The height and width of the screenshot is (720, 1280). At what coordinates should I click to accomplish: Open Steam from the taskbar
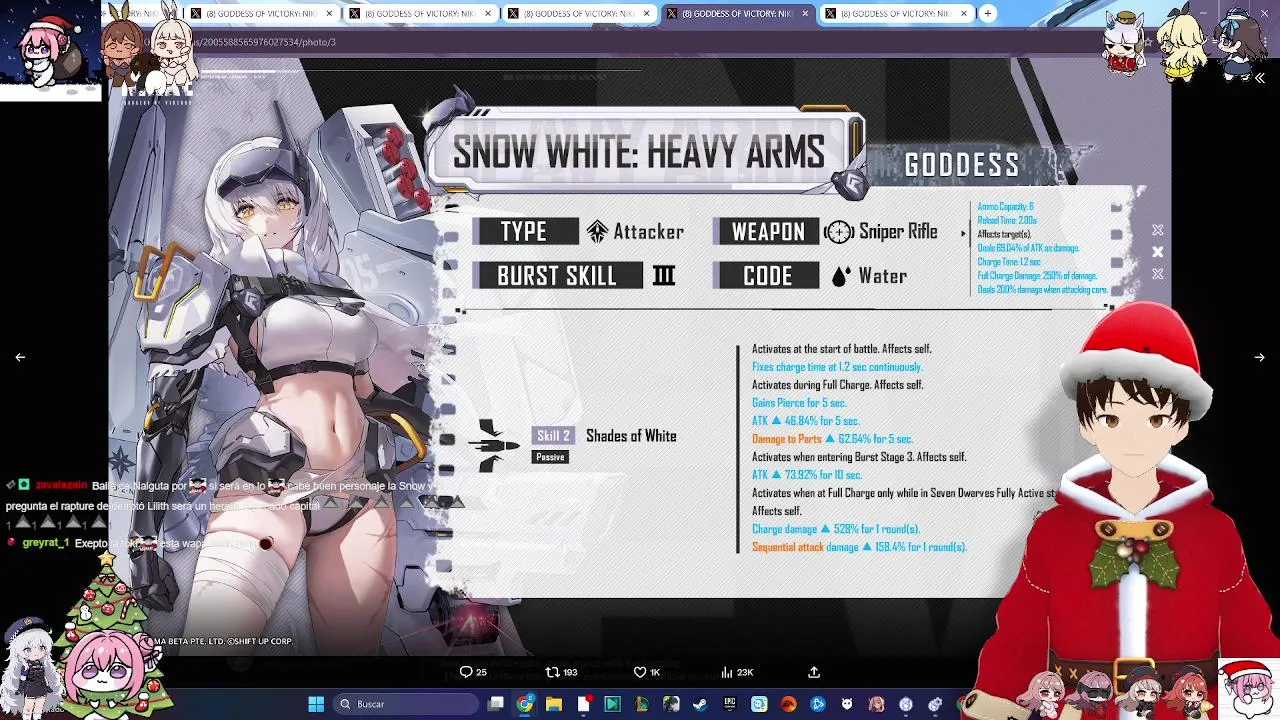click(x=700, y=704)
